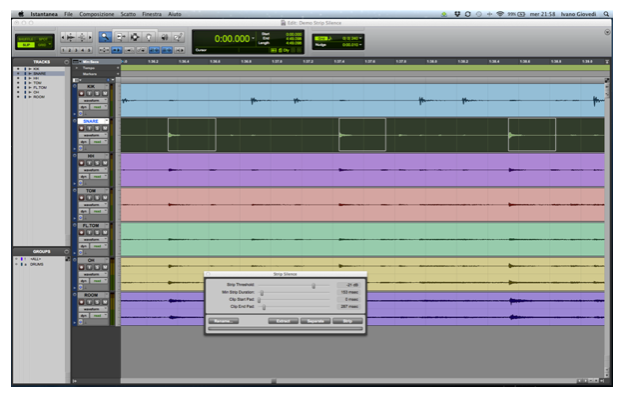Click the Wi-Fi icon in the menu bar
630x397 pixels.
pos(500,14)
